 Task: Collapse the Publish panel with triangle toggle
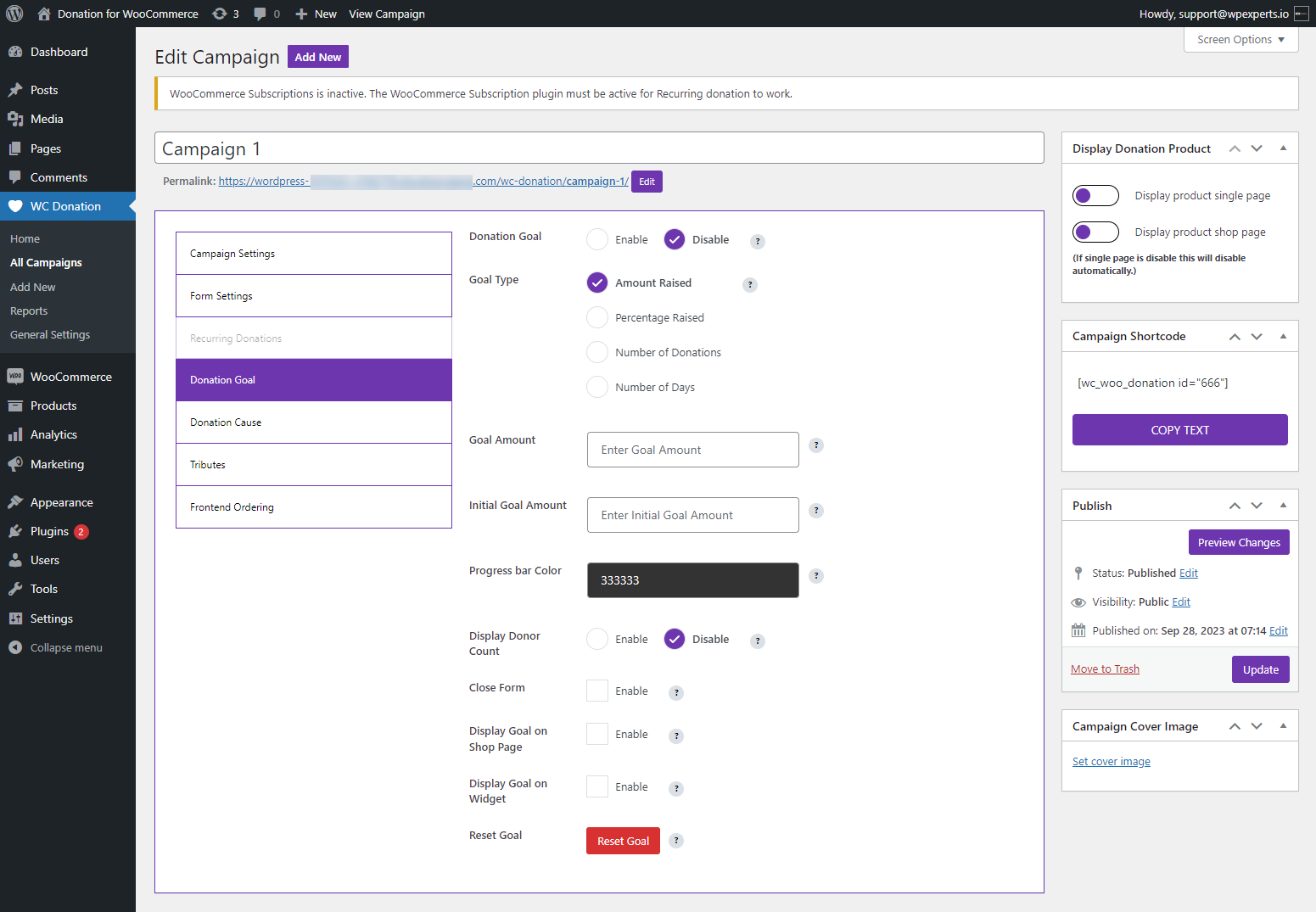pyautogui.click(x=1283, y=506)
